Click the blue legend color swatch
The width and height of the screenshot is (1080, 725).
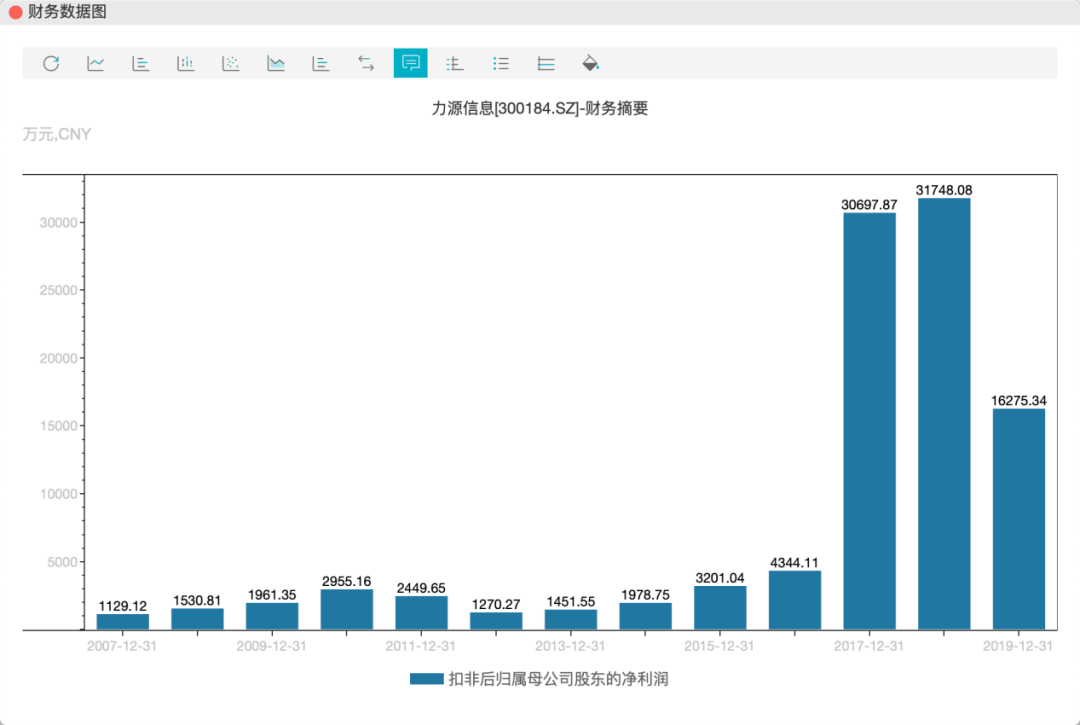tap(426, 679)
